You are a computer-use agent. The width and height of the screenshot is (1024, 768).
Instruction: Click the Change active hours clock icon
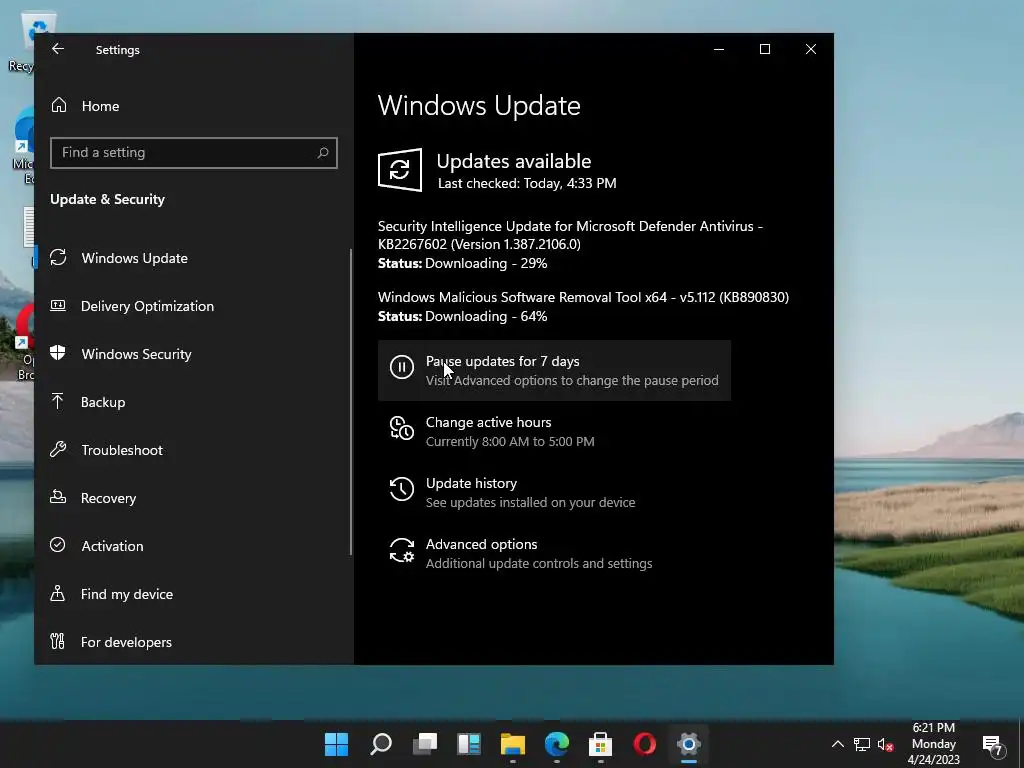tap(402, 428)
